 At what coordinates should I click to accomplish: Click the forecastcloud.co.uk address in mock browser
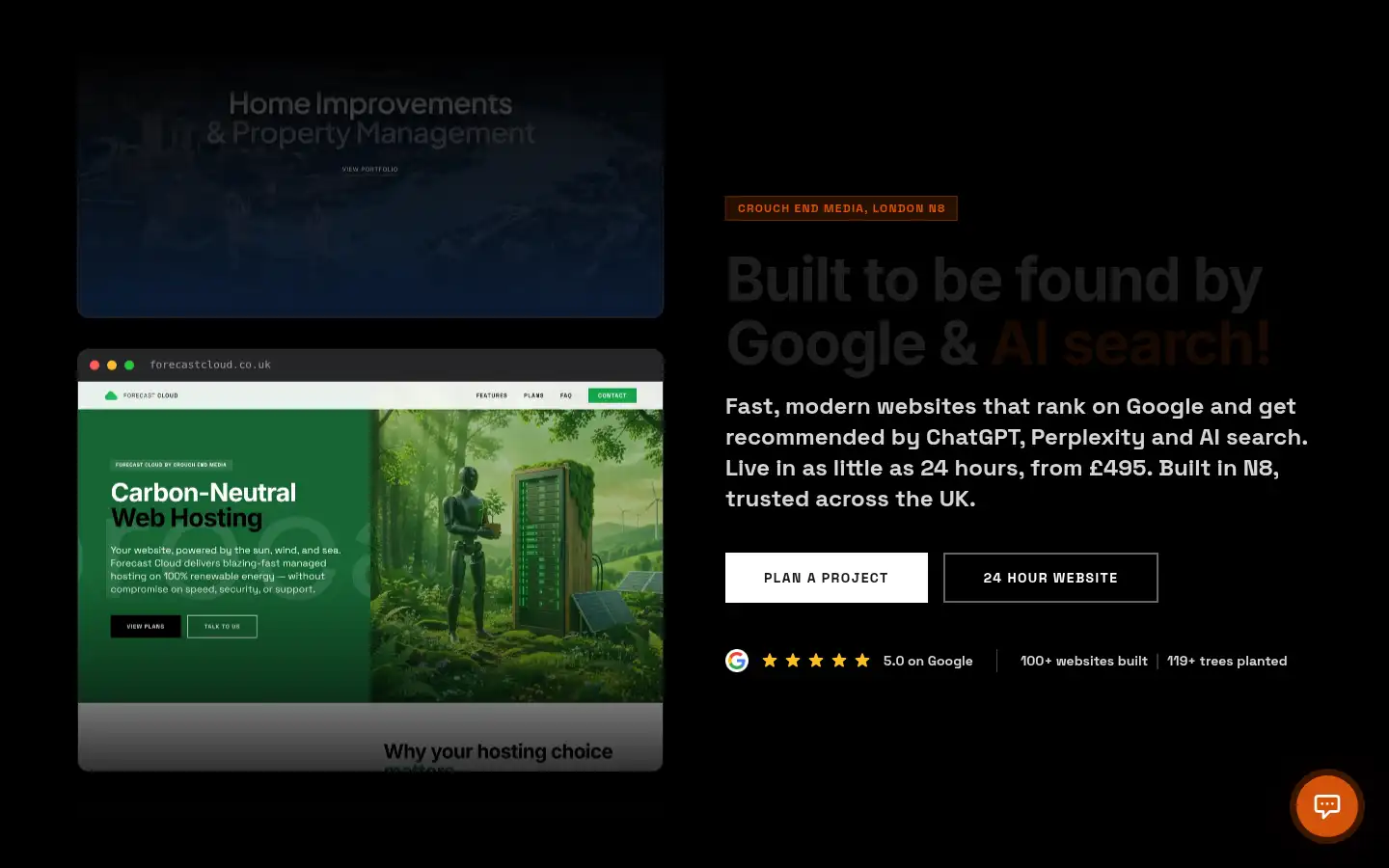[210, 365]
